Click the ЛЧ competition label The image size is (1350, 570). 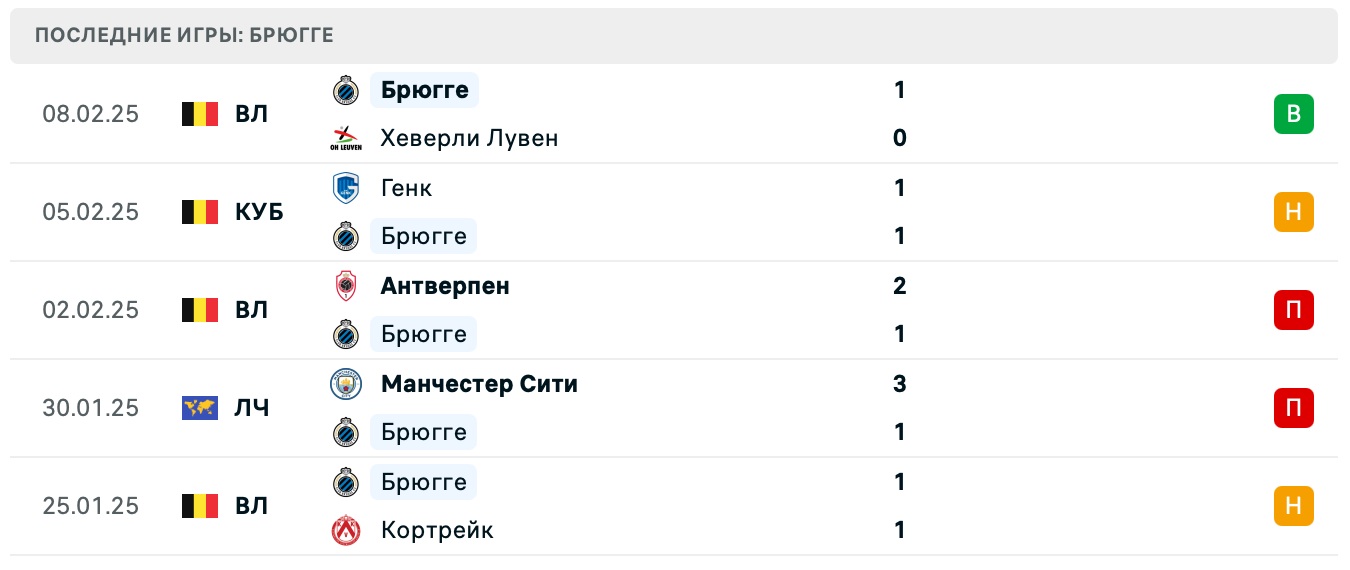pos(252,408)
